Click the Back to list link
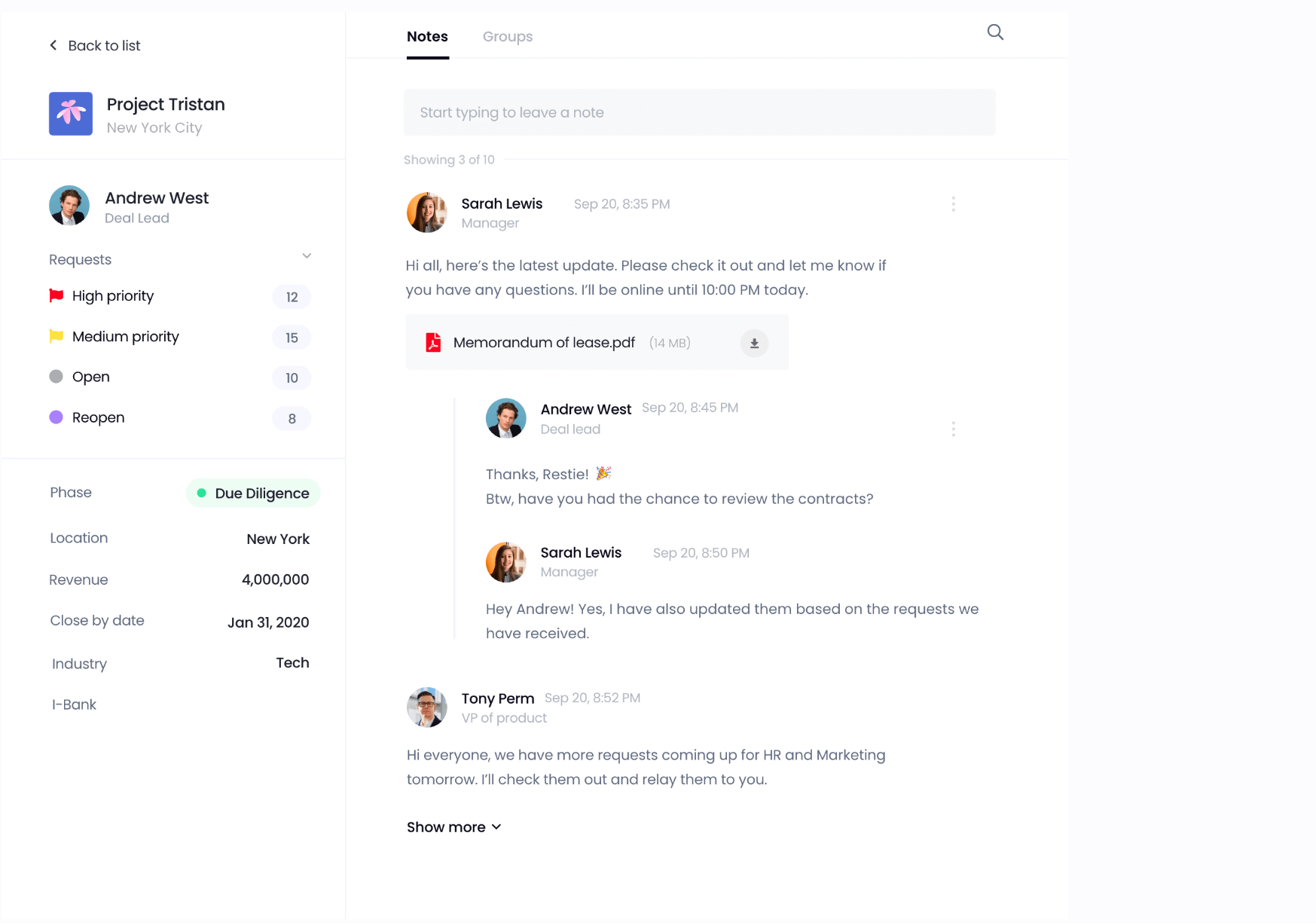The height and width of the screenshot is (923, 1316). tap(105, 45)
